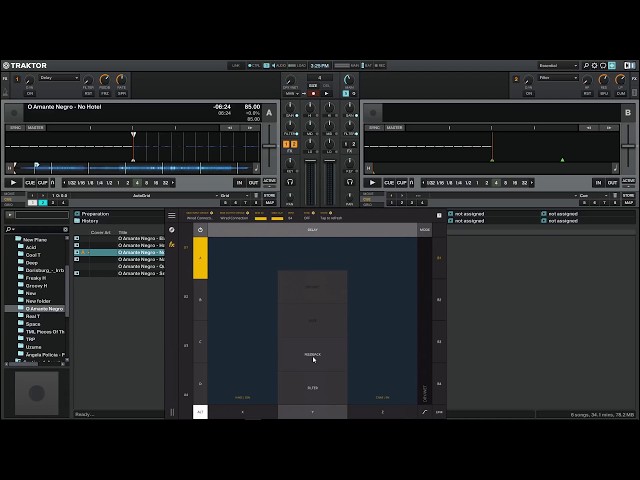This screenshot has width=640, height=480.
Task: Open the AutoGrid cue name dropdown on Deck A
Action: pos(143,196)
